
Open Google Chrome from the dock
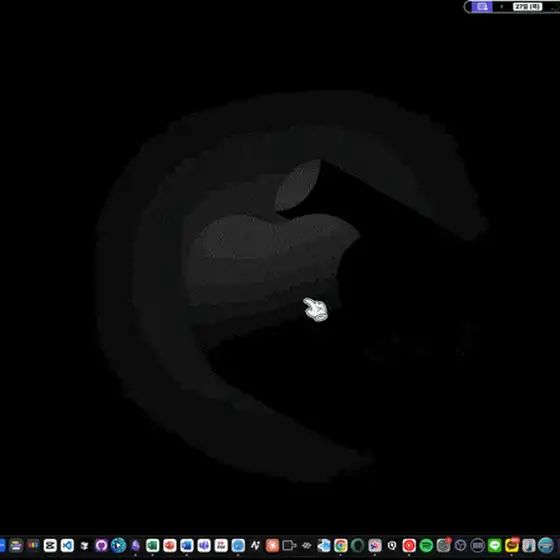point(341,545)
